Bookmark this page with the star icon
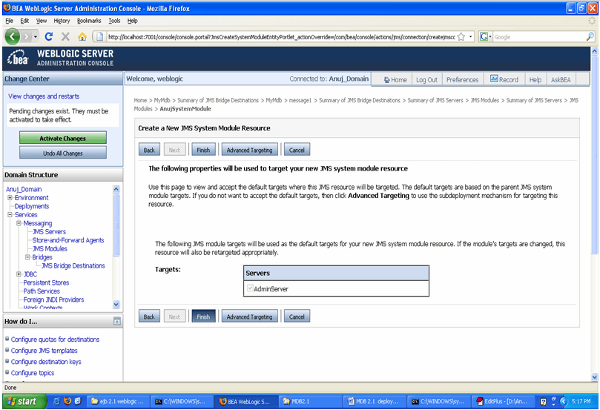The width and height of the screenshot is (600, 410). (x=461, y=37)
